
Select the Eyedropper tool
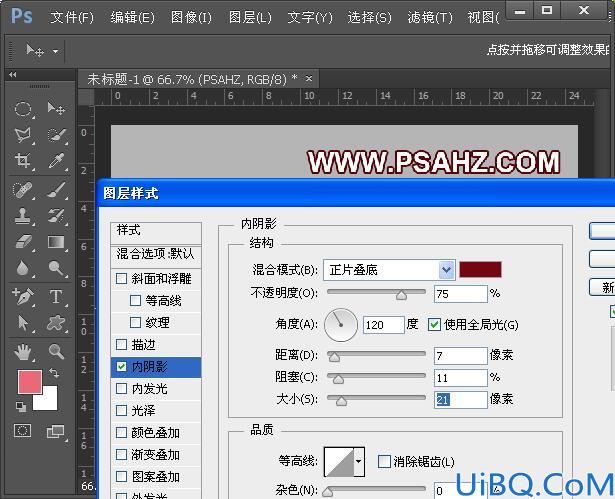56,160
